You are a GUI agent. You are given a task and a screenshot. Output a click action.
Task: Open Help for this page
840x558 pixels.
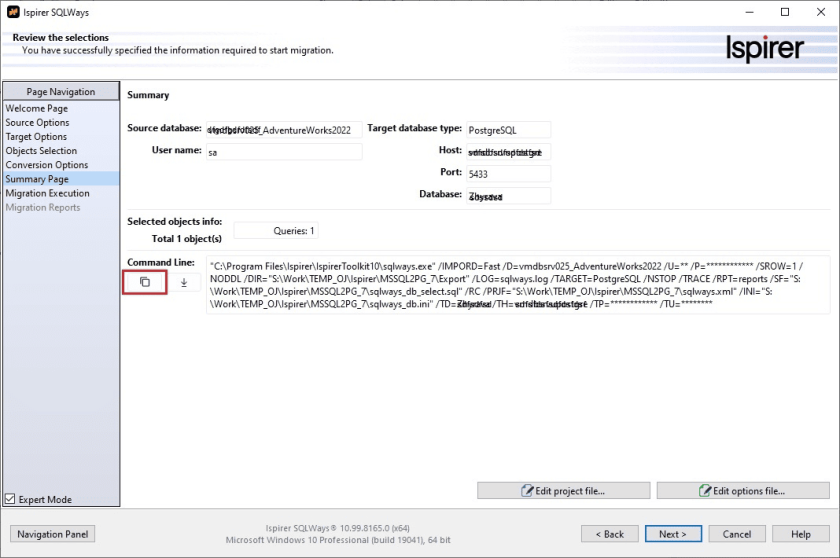[x=799, y=534]
